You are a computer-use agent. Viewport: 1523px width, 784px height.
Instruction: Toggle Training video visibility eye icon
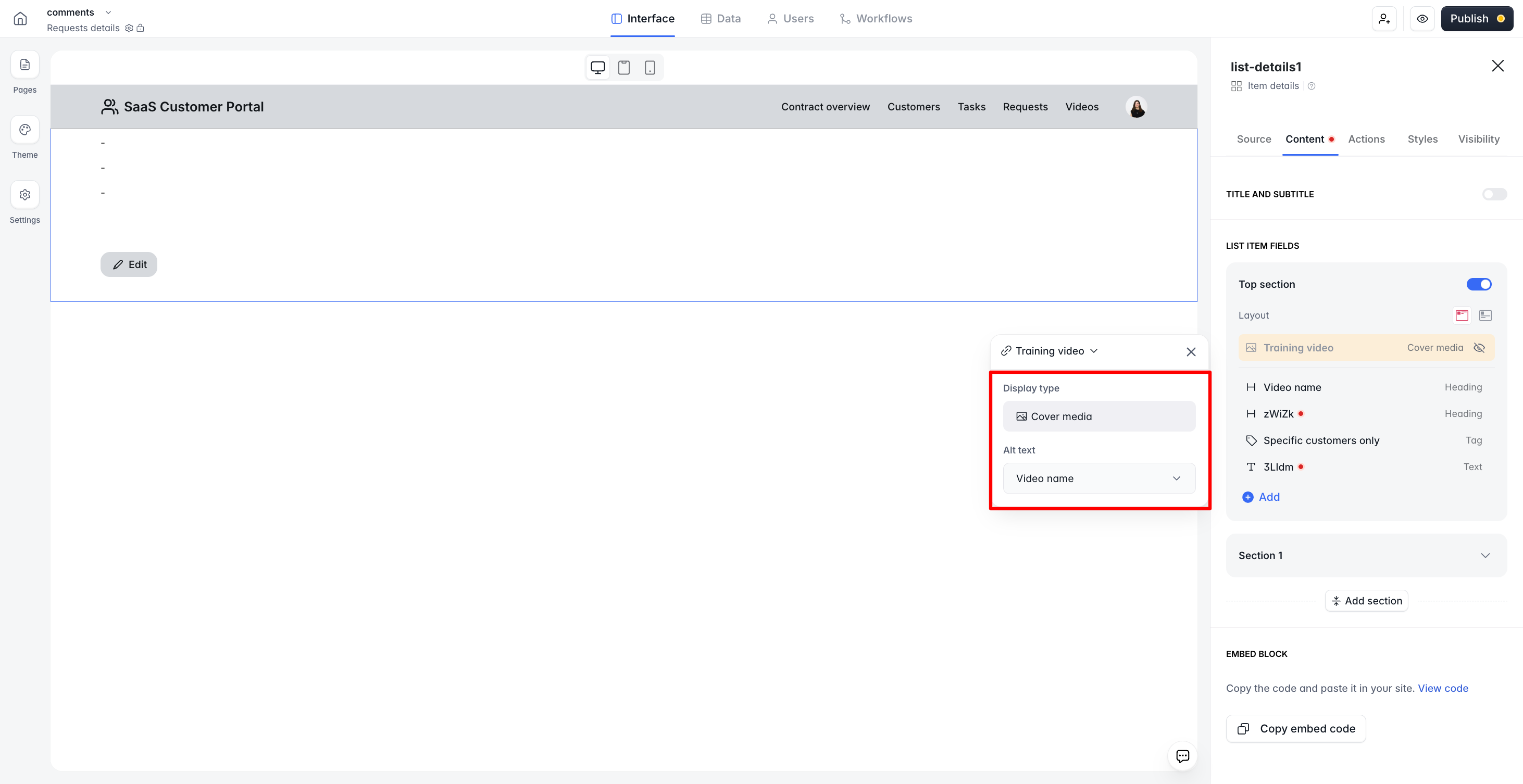click(1479, 347)
